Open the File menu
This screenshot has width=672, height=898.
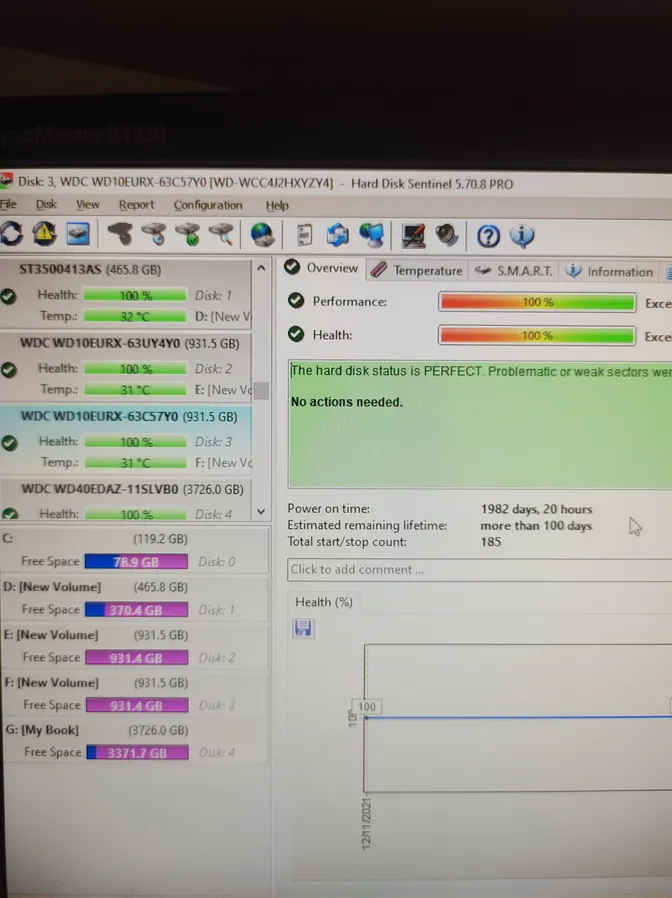8,204
